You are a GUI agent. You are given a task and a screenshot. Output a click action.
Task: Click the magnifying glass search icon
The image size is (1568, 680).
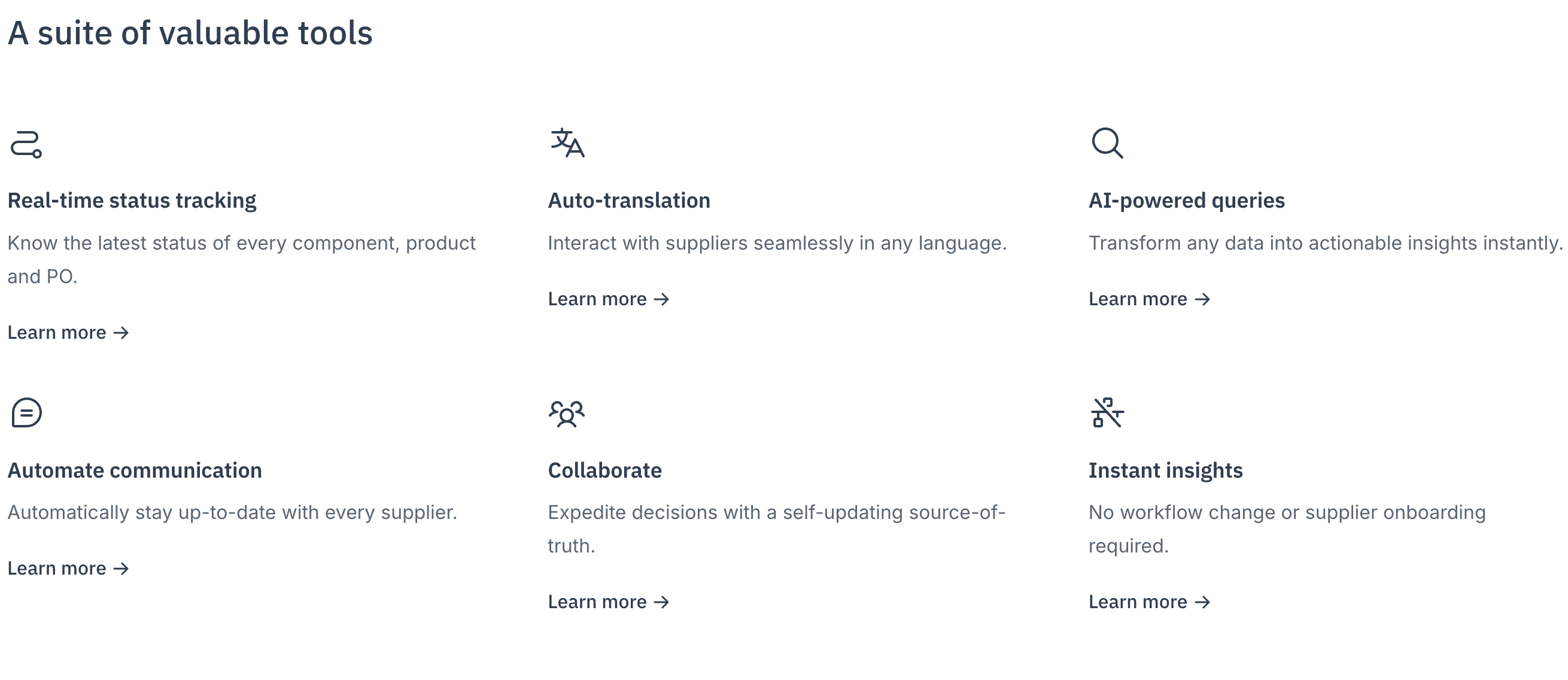point(1107,143)
